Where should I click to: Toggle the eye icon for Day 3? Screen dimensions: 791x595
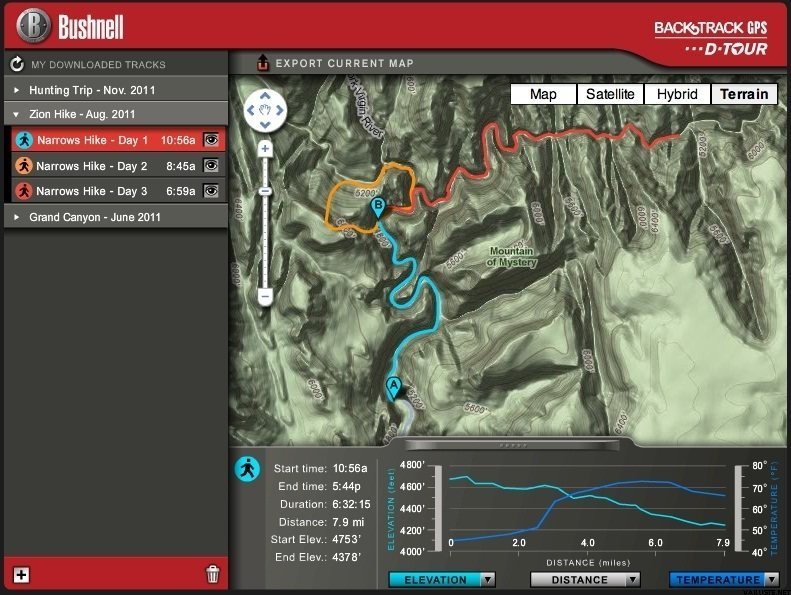pyautogui.click(x=211, y=191)
